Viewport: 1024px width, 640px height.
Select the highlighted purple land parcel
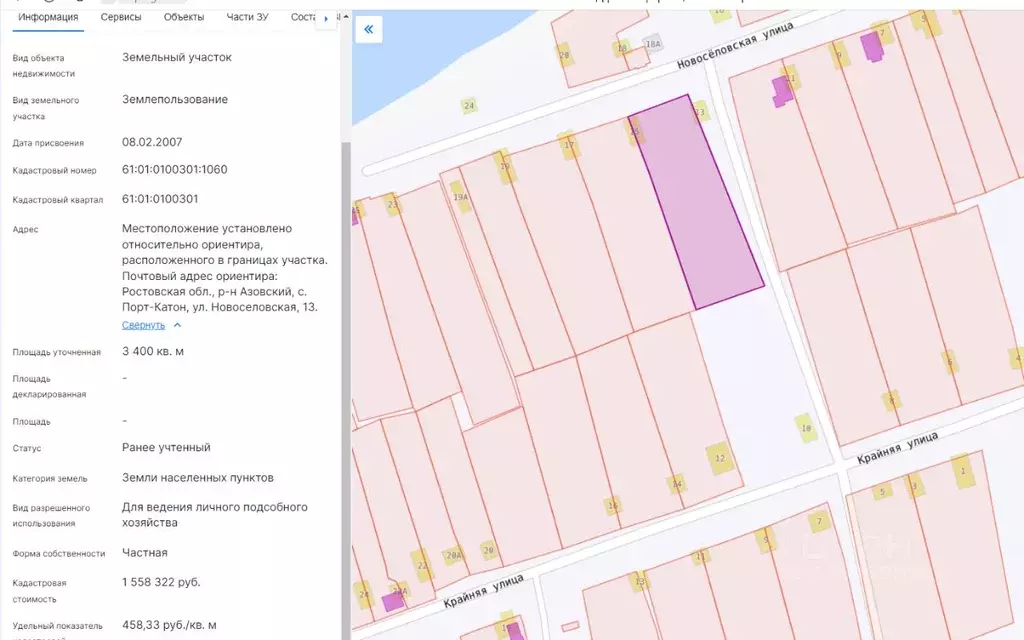tap(696, 201)
